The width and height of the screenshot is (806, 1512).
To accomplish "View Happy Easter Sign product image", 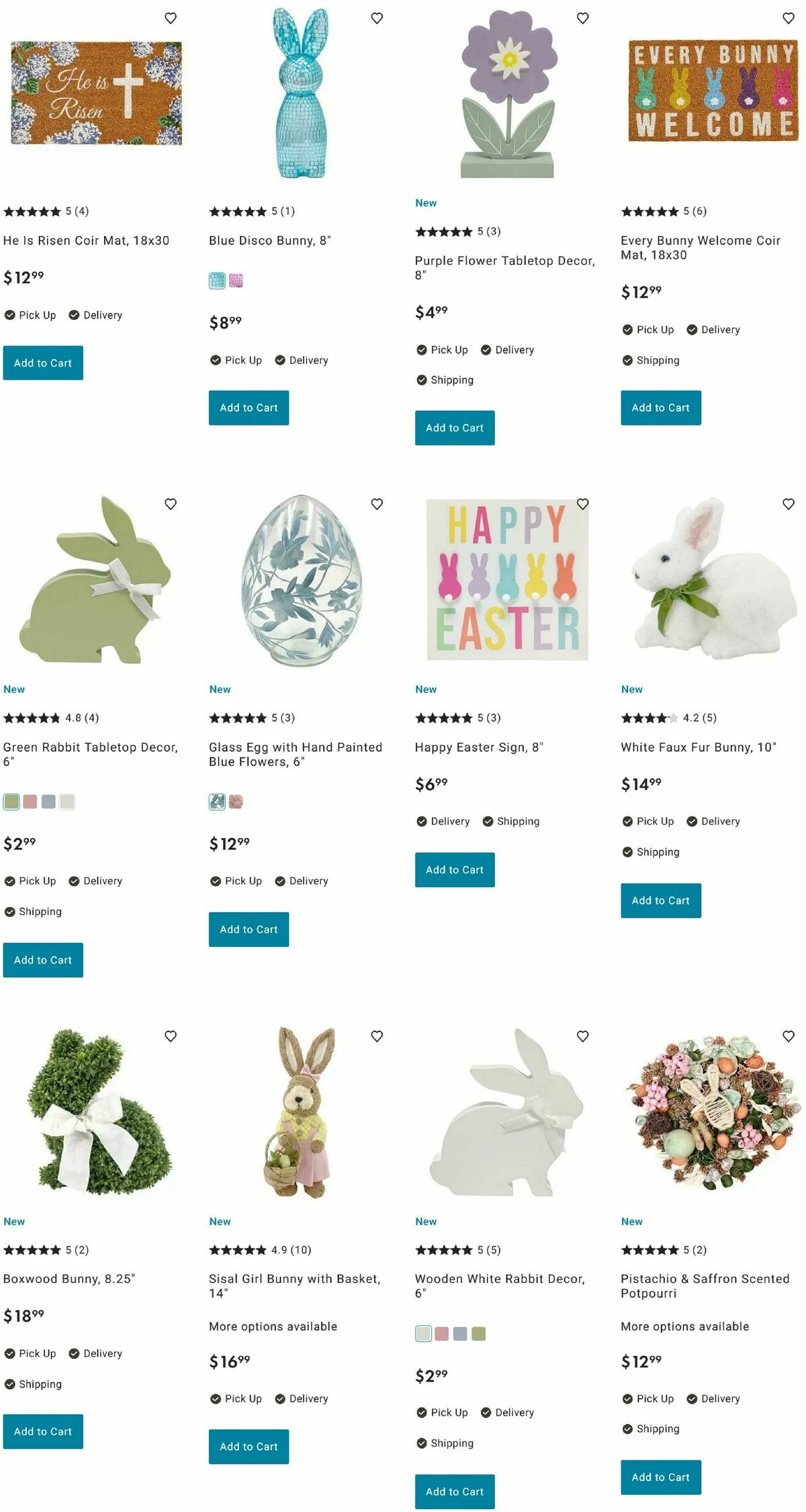I will (x=507, y=579).
